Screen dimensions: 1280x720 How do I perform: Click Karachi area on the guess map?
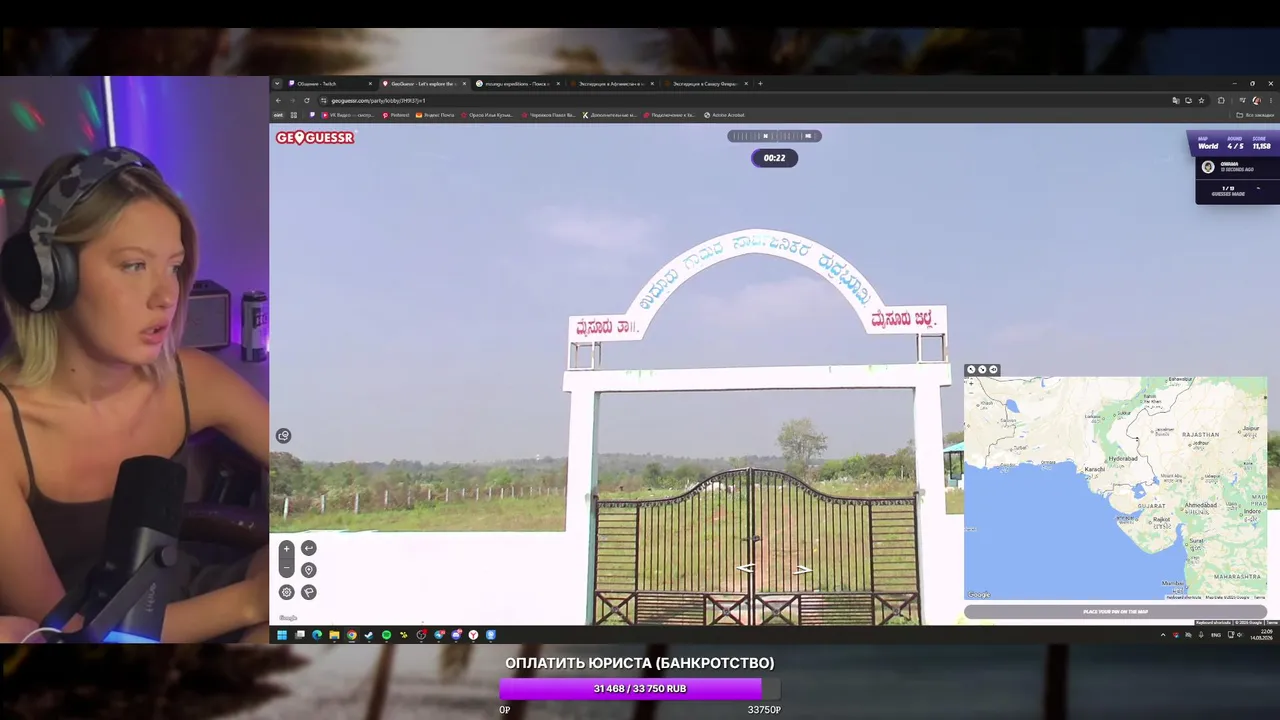tap(1094, 469)
